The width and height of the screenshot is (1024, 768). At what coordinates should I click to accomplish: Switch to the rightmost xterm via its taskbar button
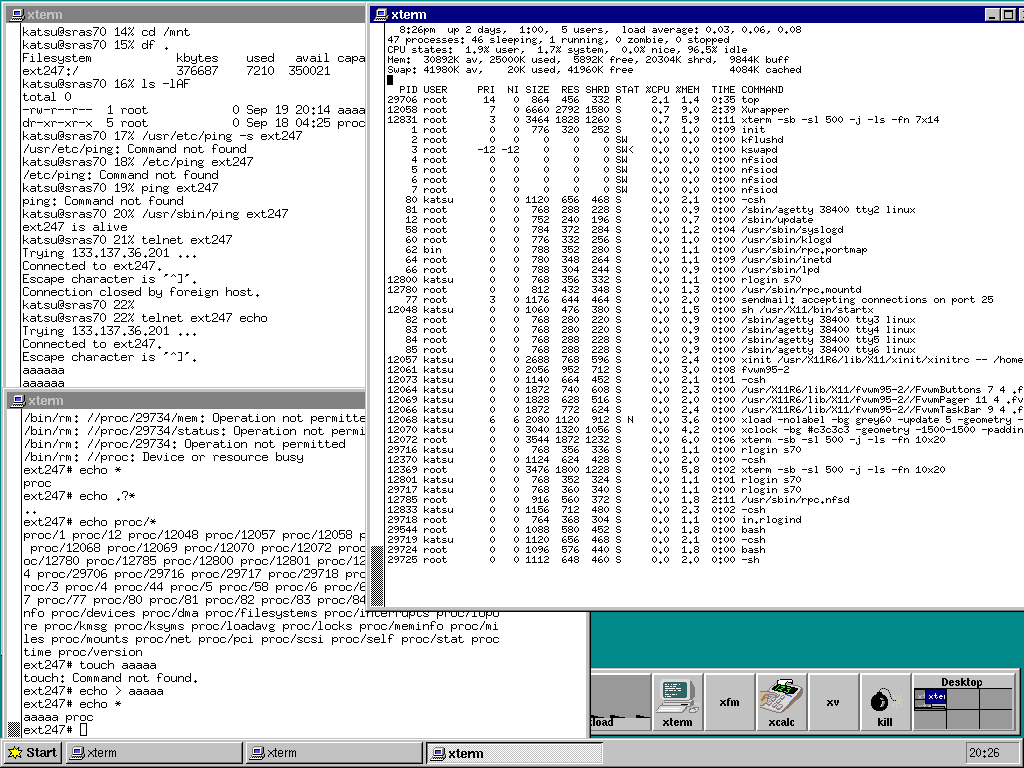pos(515,752)
